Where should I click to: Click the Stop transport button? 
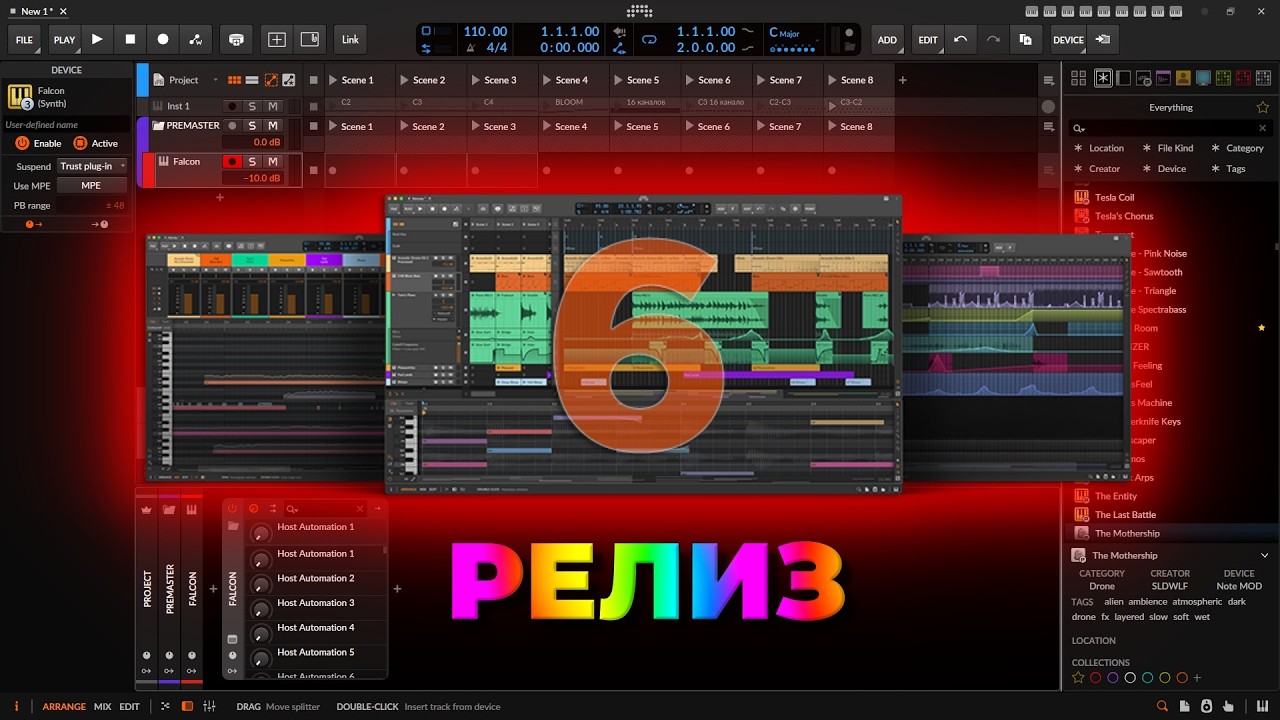130,40
